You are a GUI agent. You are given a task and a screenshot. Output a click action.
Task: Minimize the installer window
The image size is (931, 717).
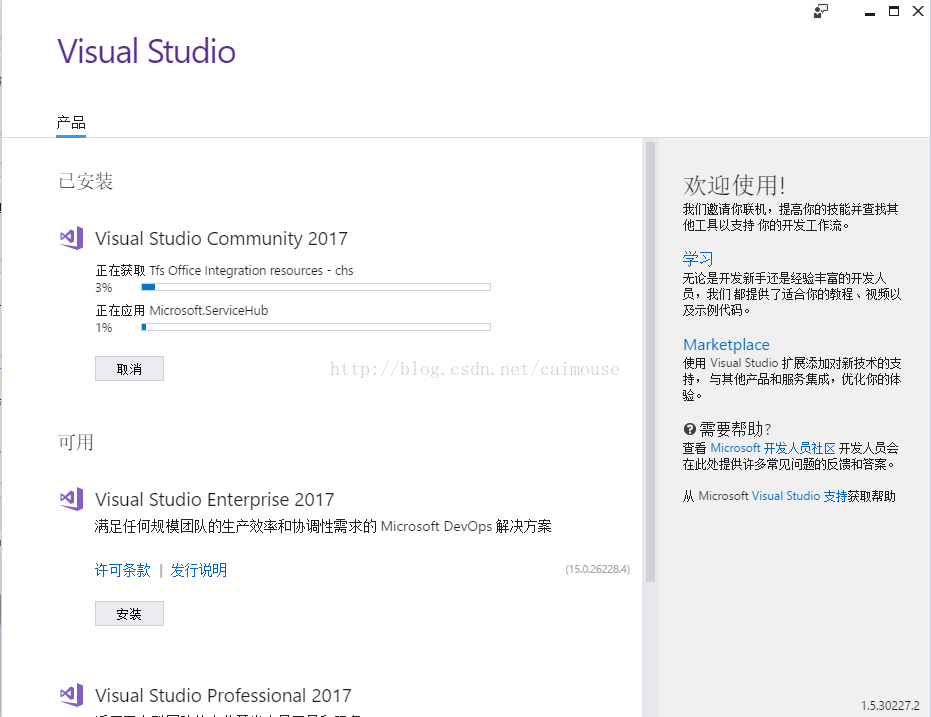click(x=870, y=12)
